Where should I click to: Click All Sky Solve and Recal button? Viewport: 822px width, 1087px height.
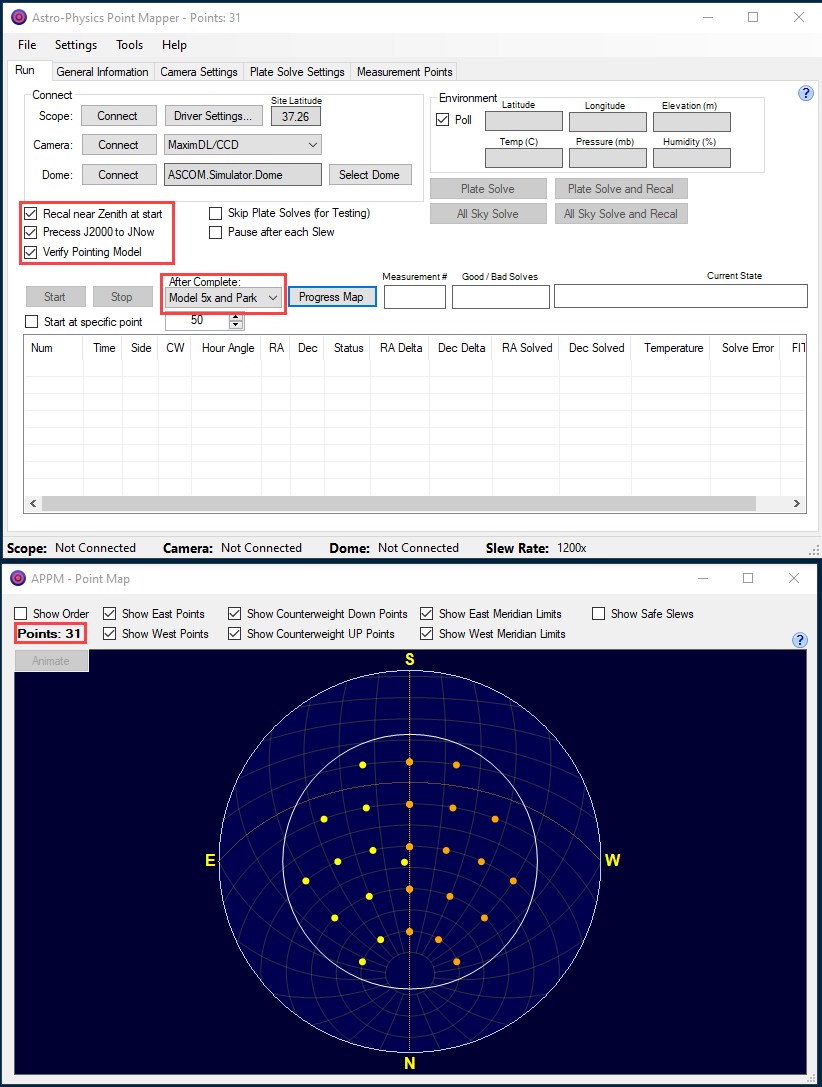tap(621, 214)
